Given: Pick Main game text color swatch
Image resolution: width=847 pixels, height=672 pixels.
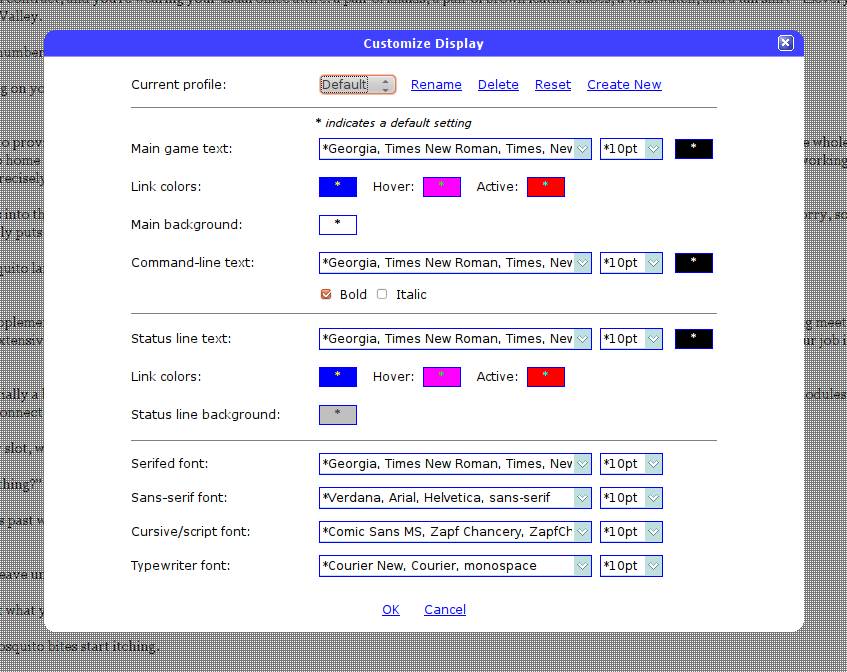Looking at the screenshot, I should pyautogui.click(x=694, y=149).
